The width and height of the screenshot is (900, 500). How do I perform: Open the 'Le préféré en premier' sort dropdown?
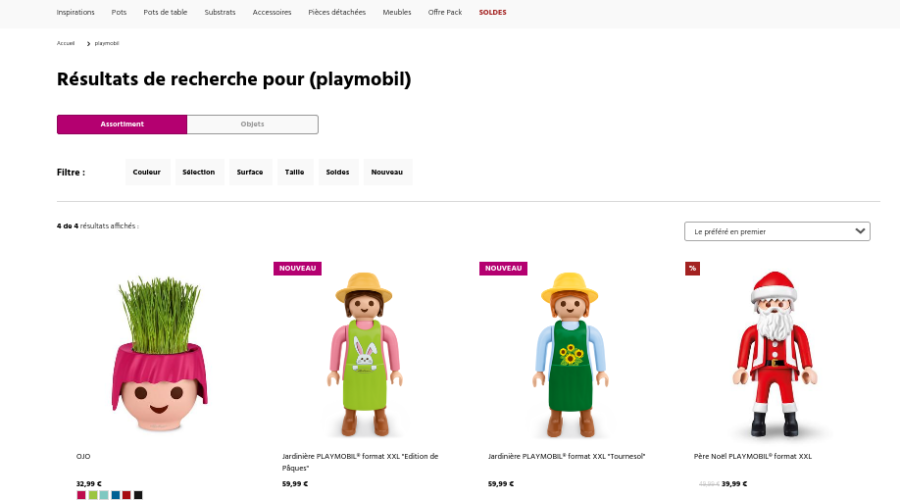[x=777, y=231]
